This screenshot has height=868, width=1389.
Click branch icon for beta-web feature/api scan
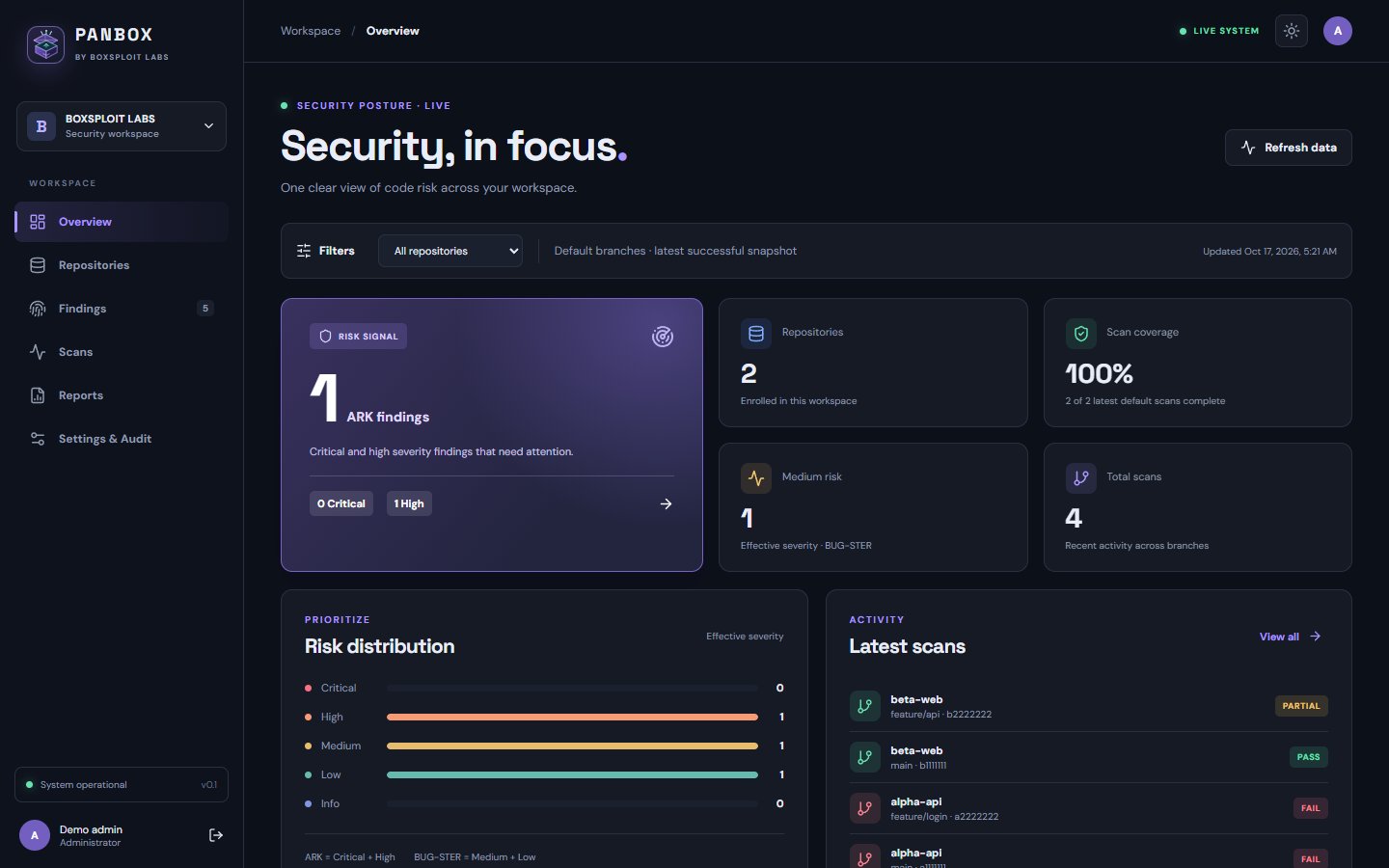[865, 706]
